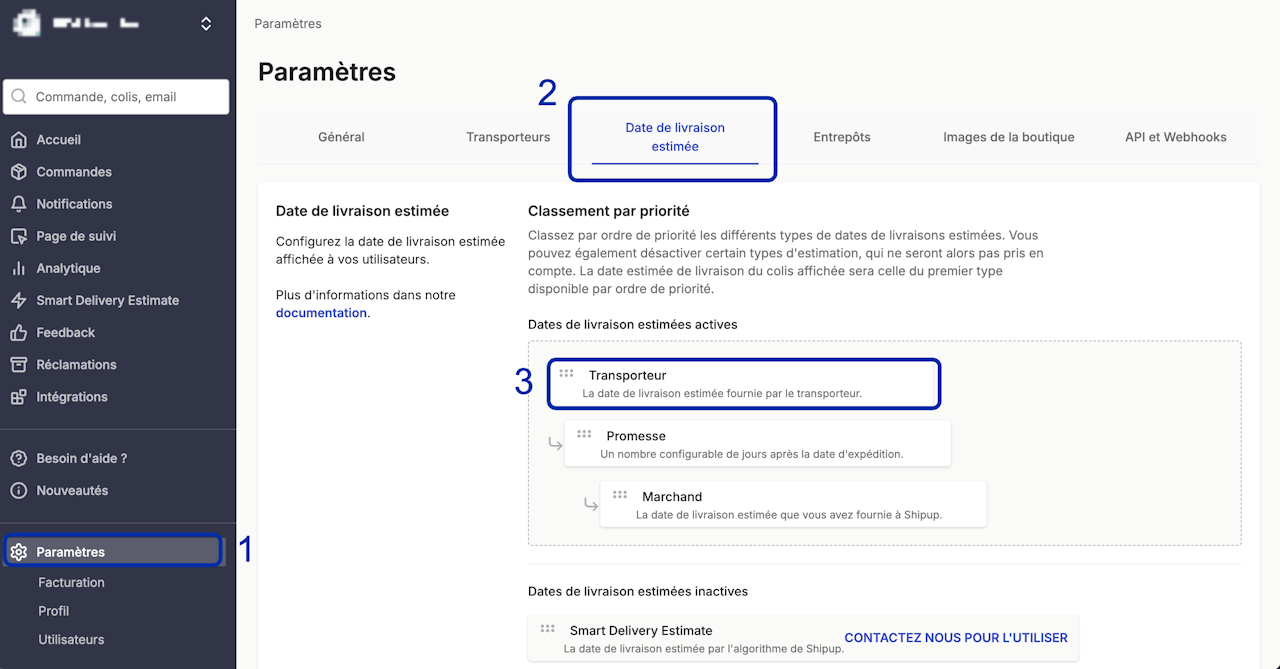Viewport: 1280px width, 669px height.
Task: Click the Analytique bar chart icon
Action: 18,268
